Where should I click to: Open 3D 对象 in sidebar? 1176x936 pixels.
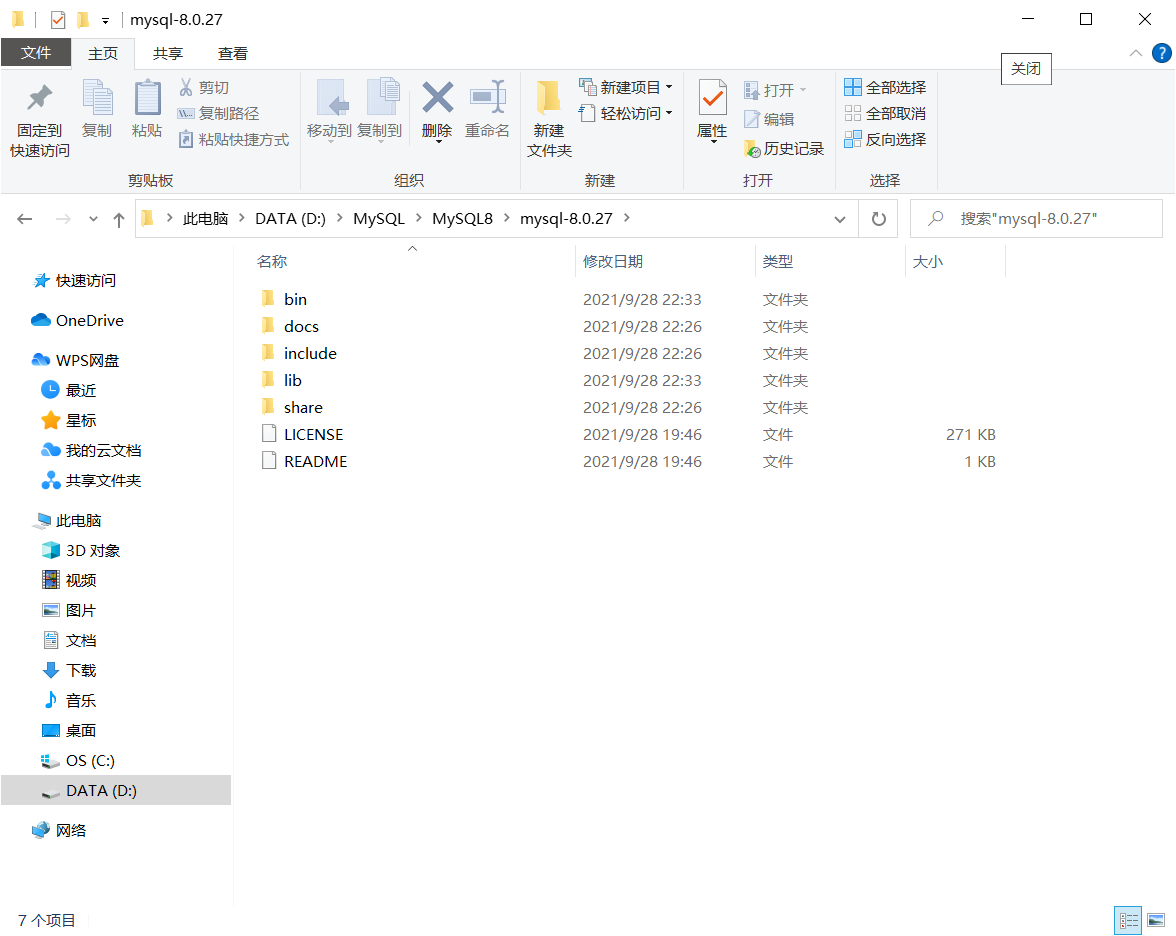pyautogui.click(x=81, y=550)
